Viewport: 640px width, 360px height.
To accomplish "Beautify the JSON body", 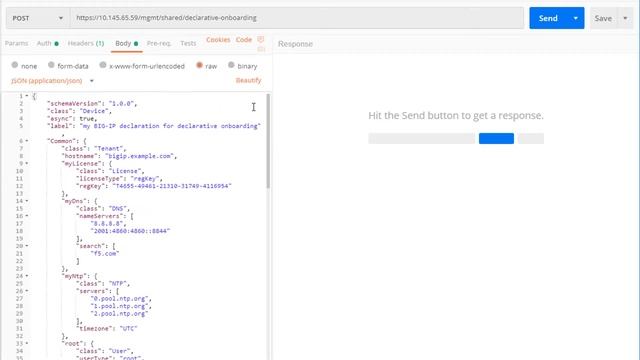I will [248, 80].
